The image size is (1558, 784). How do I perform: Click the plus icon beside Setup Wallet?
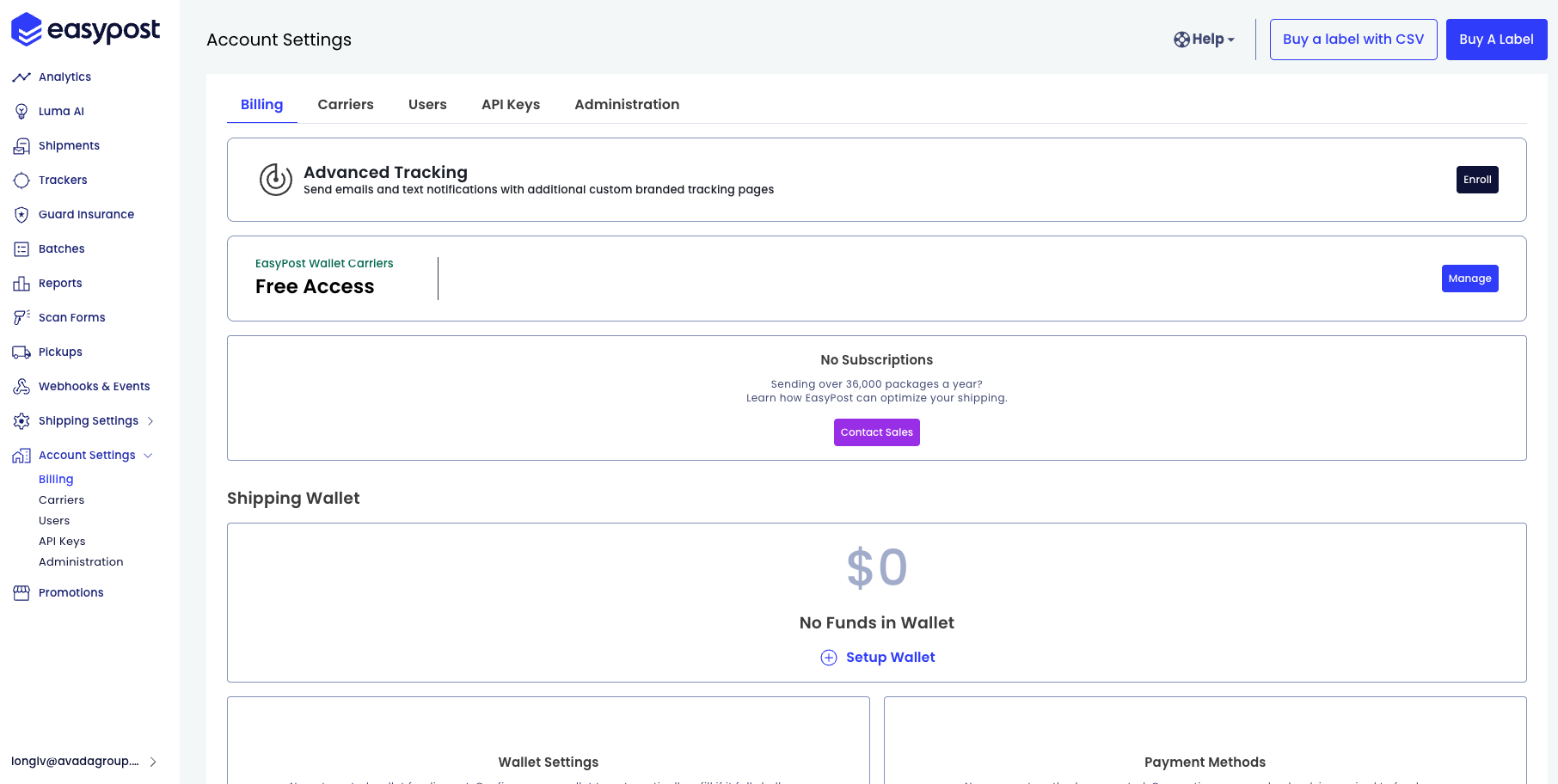(x=829, y=658)
